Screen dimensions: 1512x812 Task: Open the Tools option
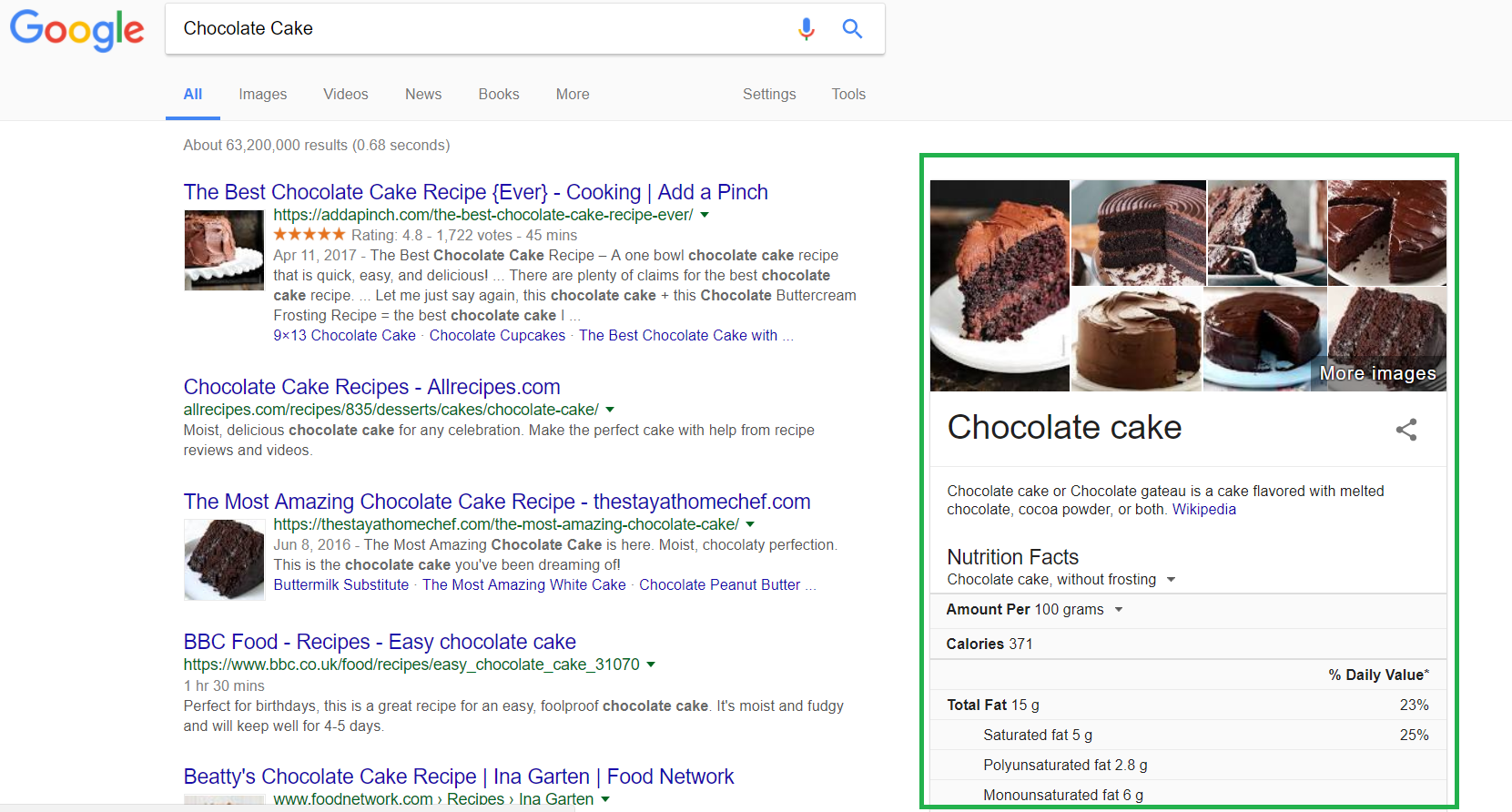(x=848, y=94)
